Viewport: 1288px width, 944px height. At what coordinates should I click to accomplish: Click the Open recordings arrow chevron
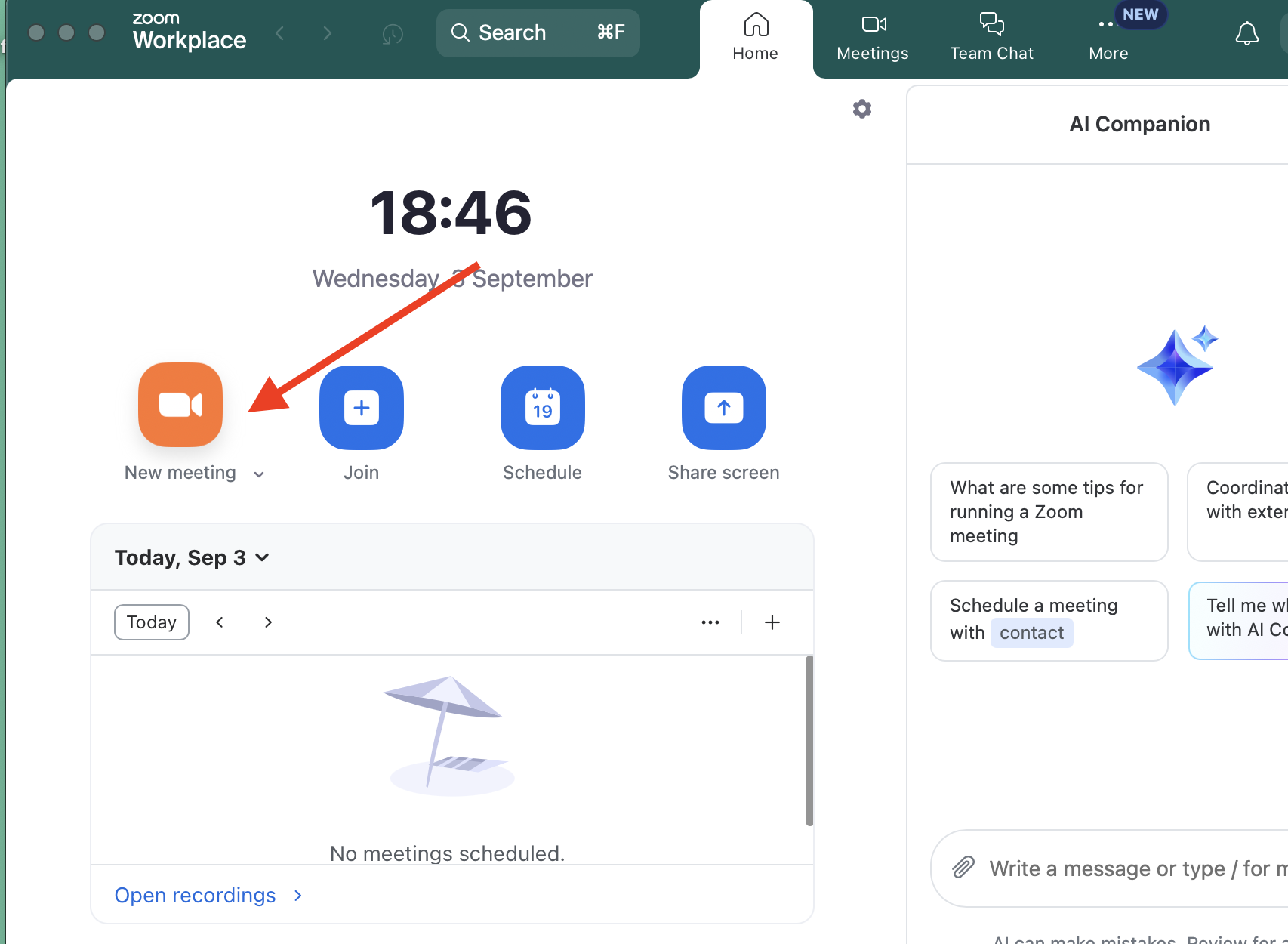point(297,896)
